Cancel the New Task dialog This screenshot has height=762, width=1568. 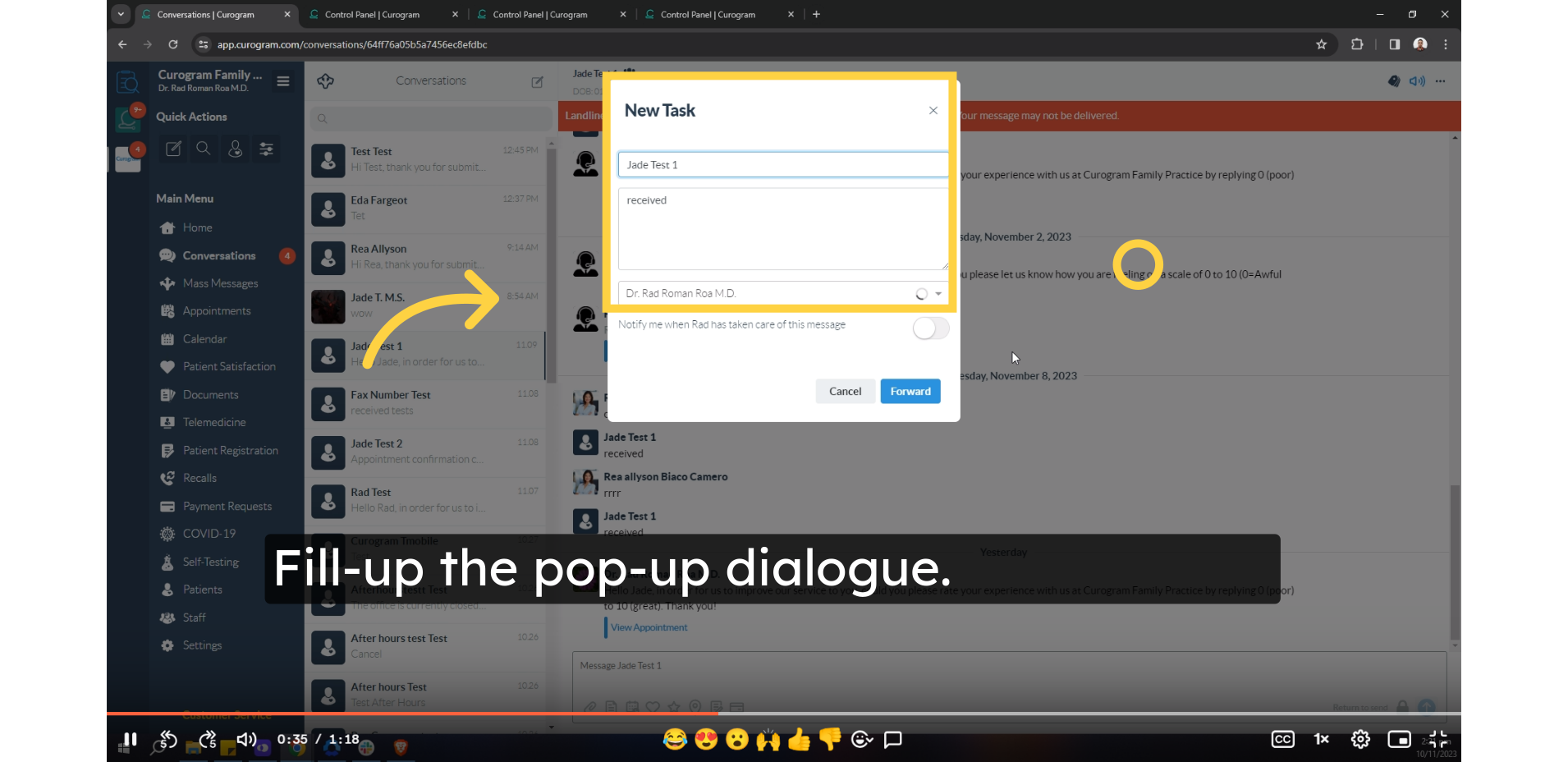click(845, 391)
